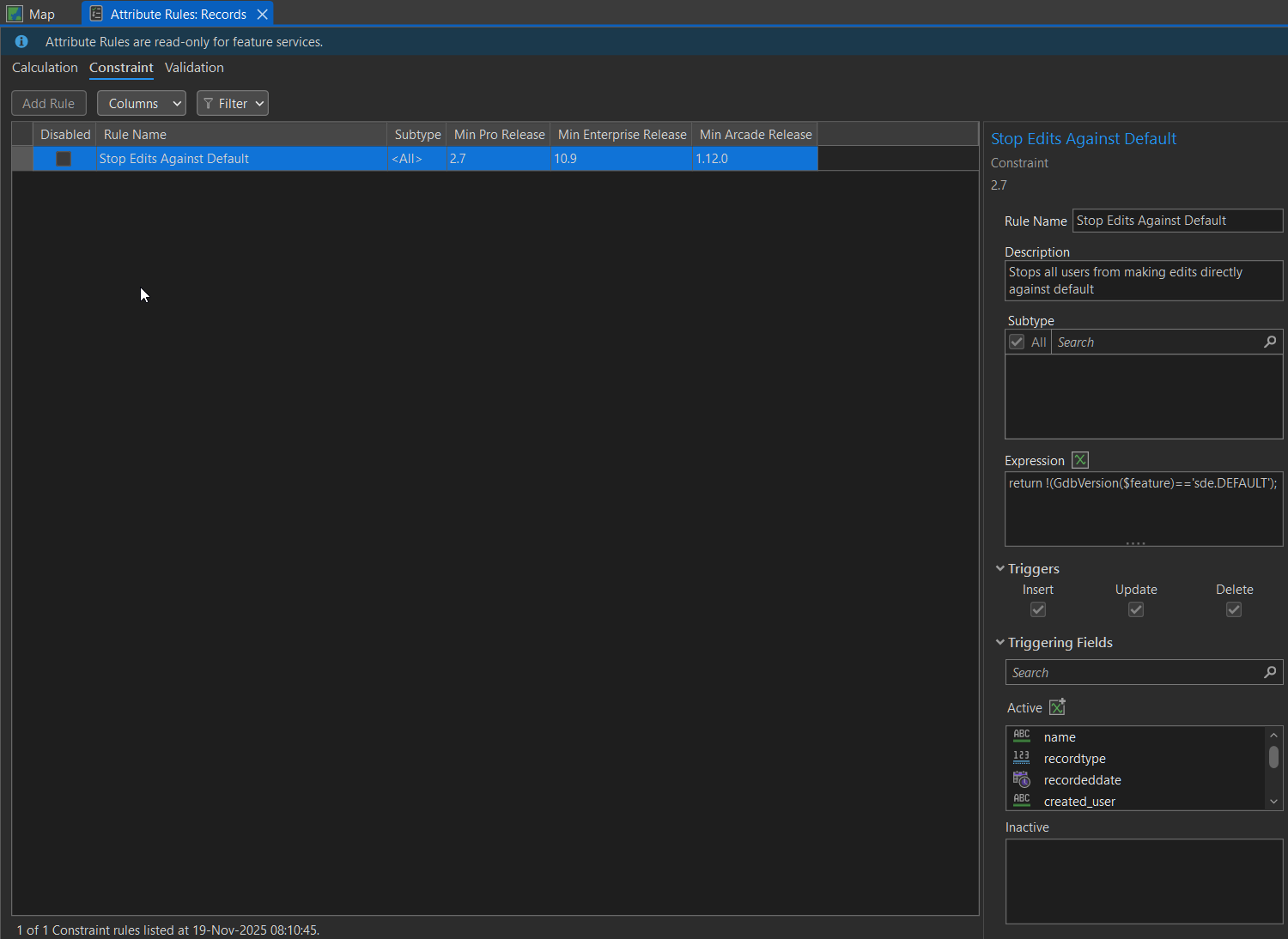Click the 1.12.0 Min Arcade Release cell
The height and width of the screenshot is (939, 1288).
click(756, 159)
